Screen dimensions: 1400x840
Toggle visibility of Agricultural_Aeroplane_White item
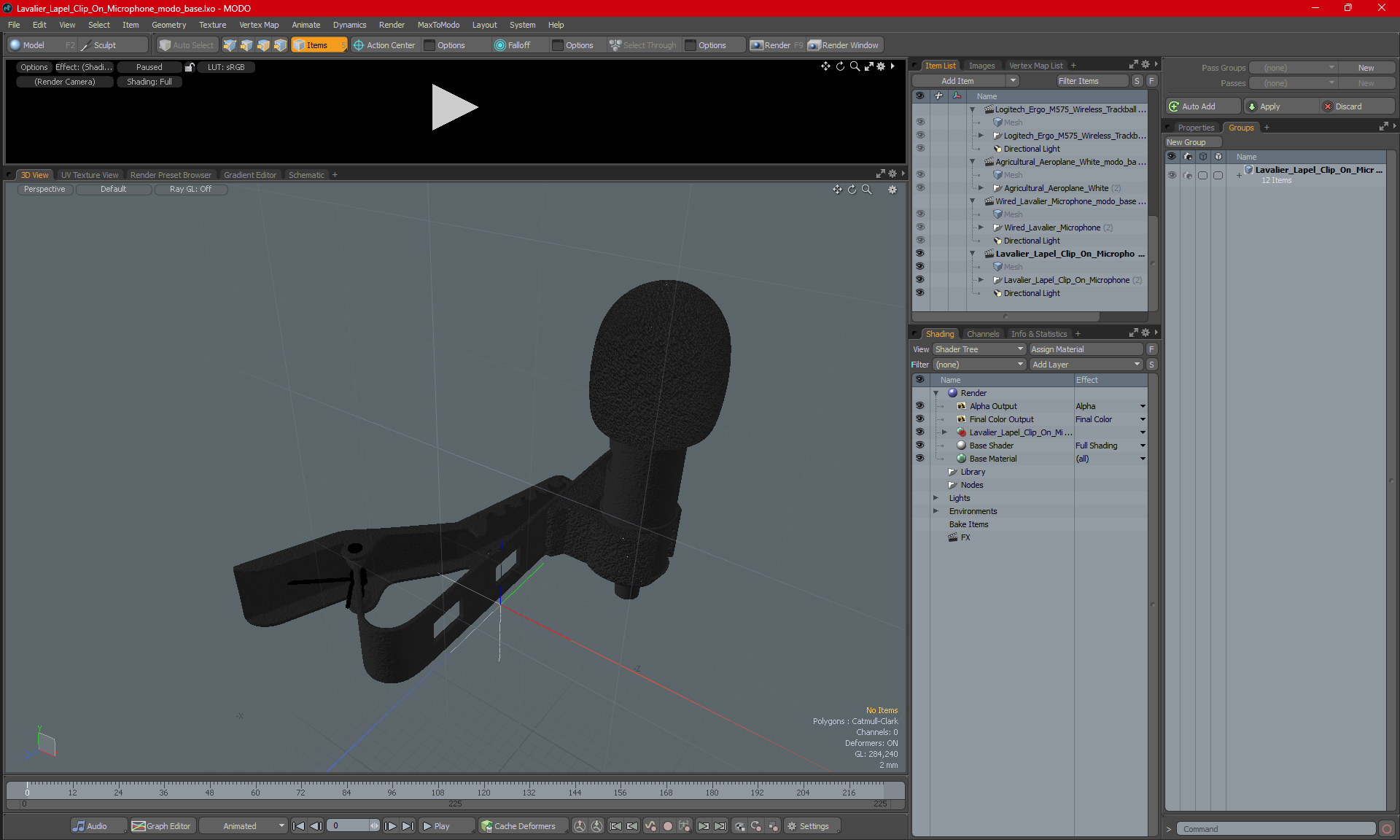pyautogui.click(x=919, y=188)
